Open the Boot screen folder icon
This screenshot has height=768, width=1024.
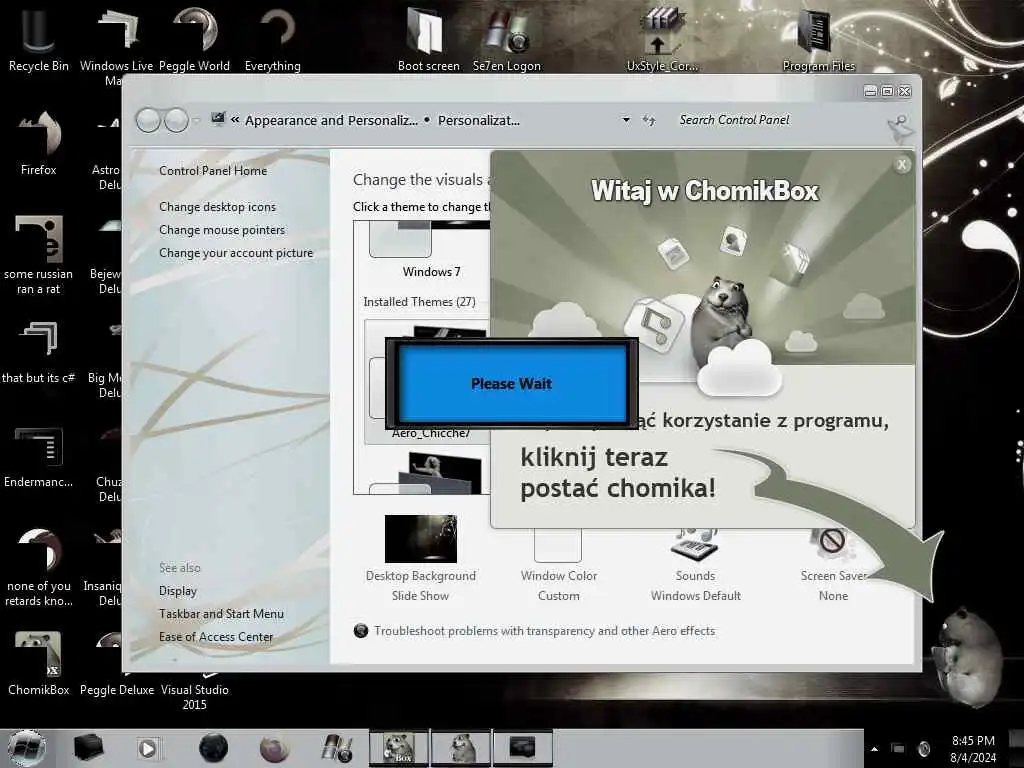[428, 38]
